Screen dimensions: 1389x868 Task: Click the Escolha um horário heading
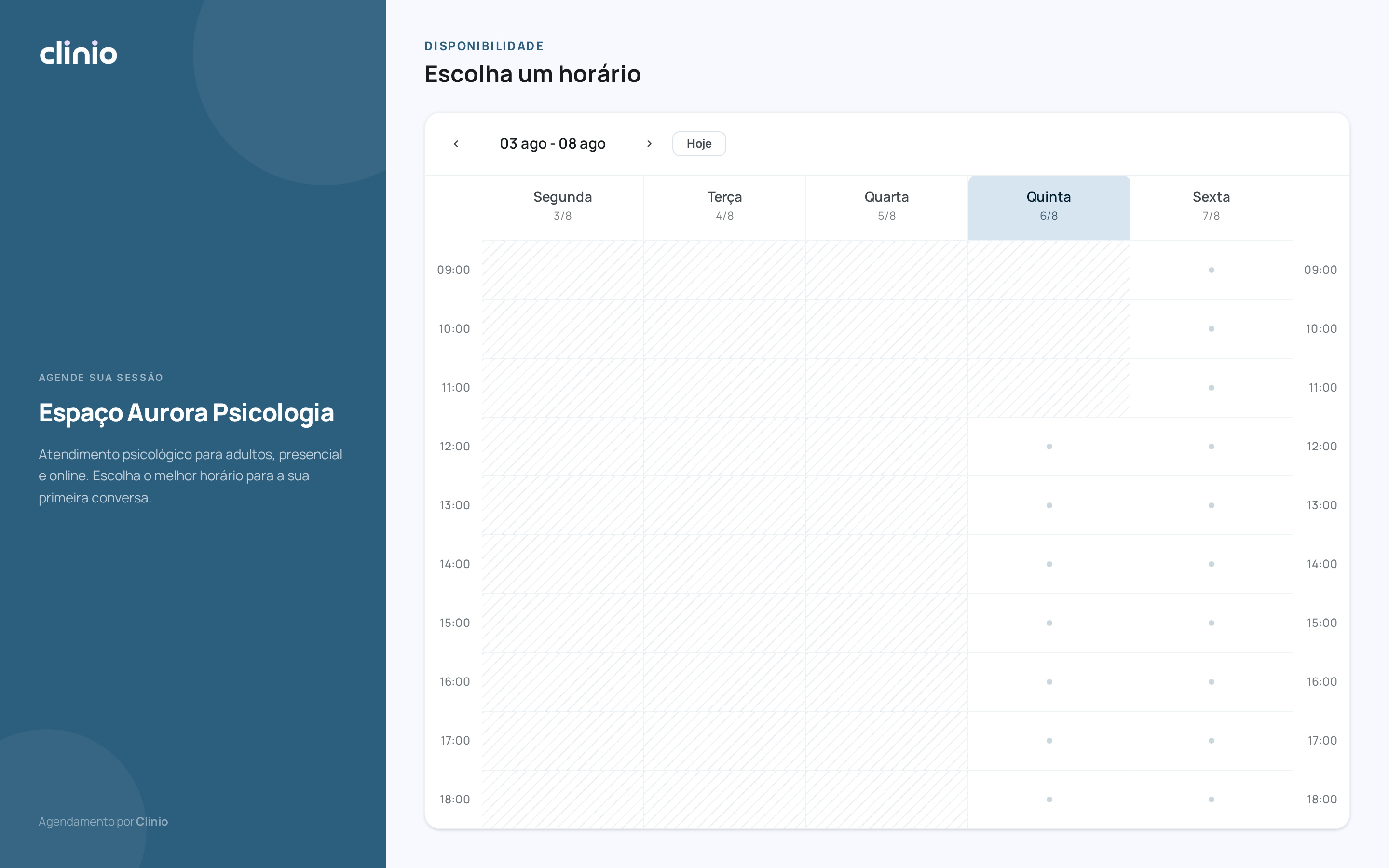(x=532, y=74)
